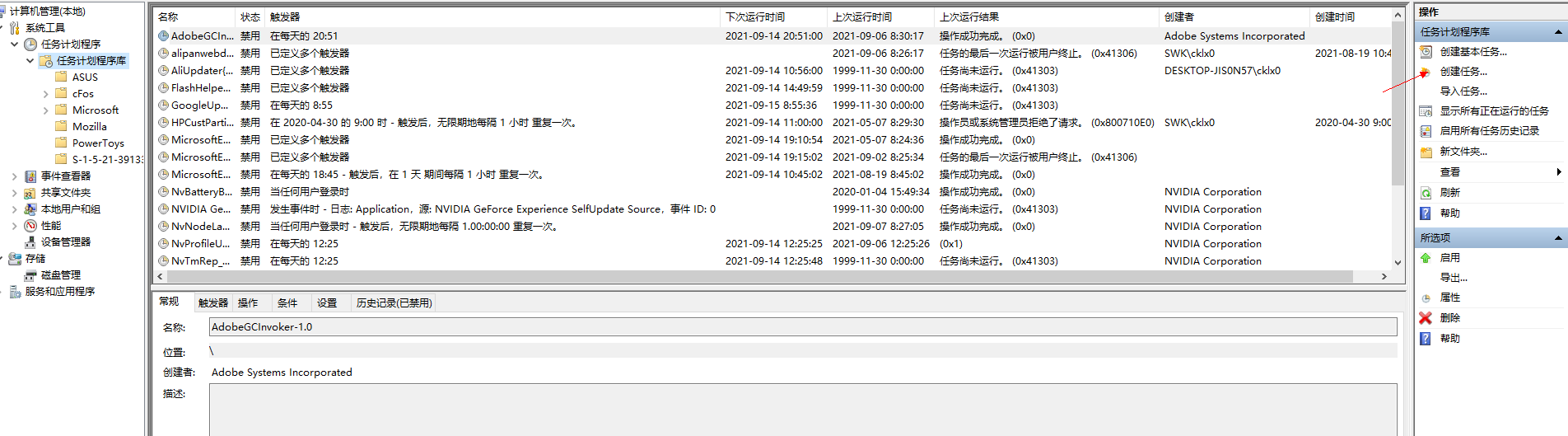Select the FlashHelpe task row

pos(772,88)
